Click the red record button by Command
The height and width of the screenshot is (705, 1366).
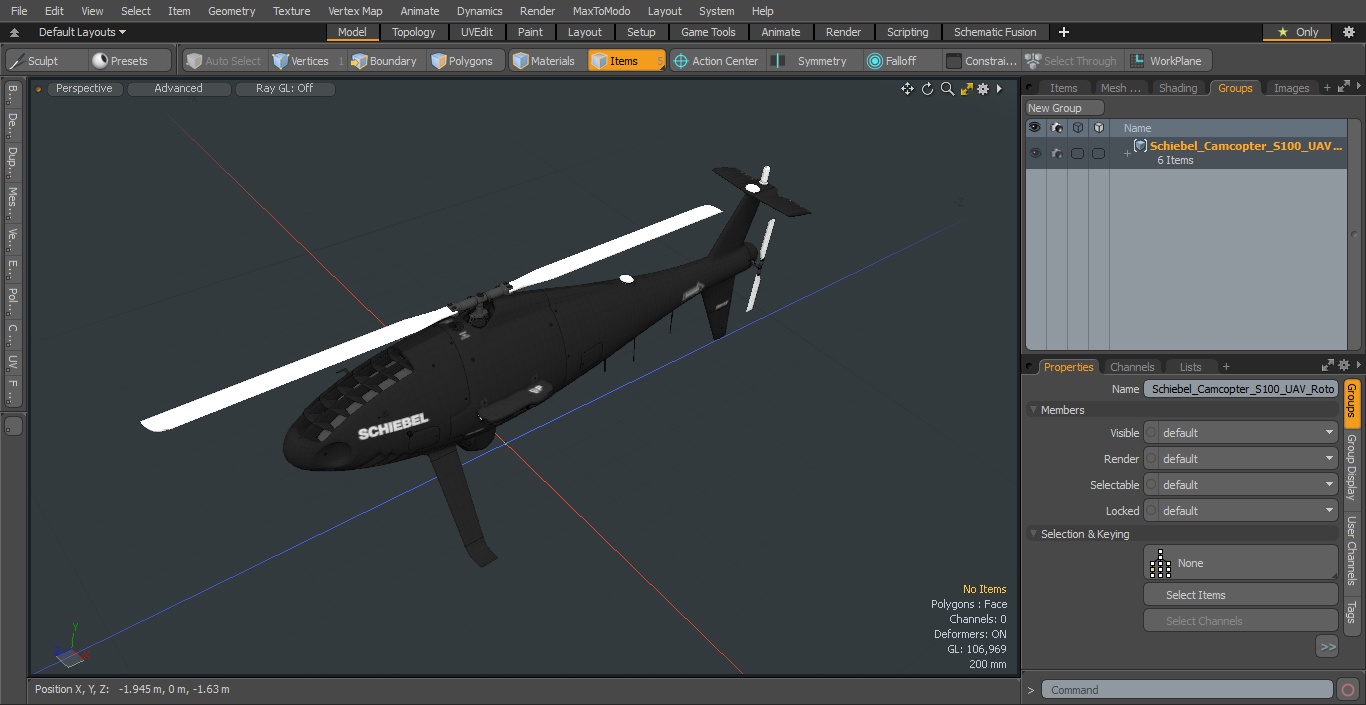point(1347,690)
